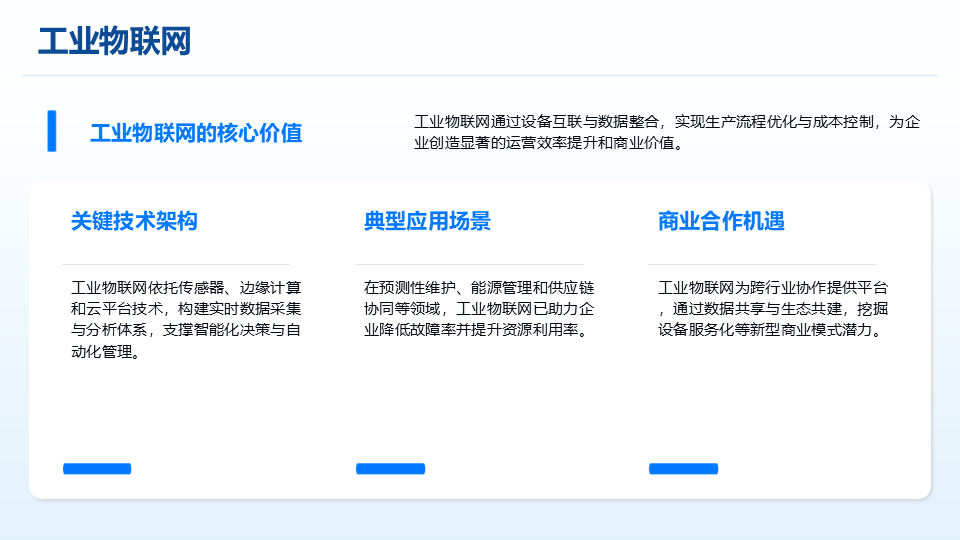
Task: Click the main title 工业物联网
Action: pos(114,42)
